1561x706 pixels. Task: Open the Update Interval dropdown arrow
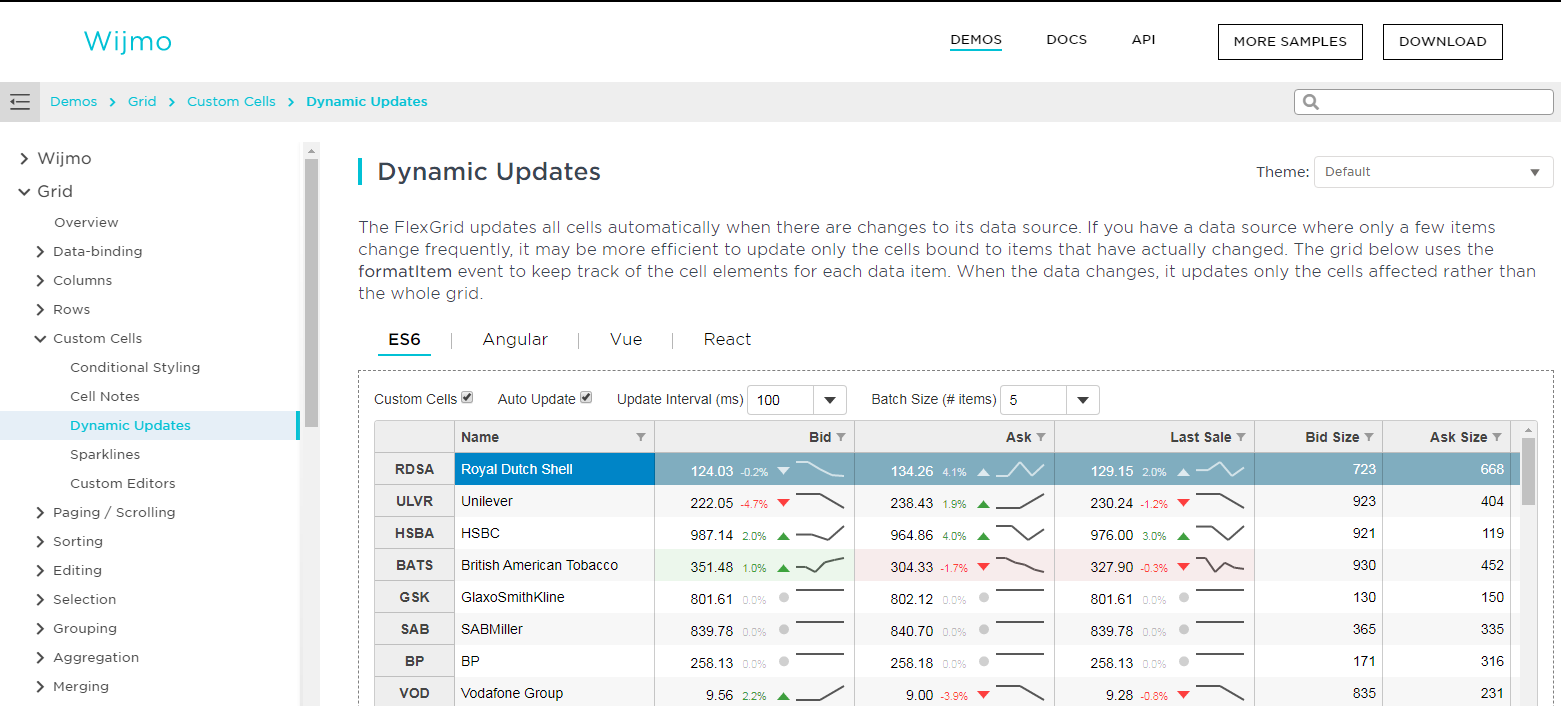coord(829,400)
